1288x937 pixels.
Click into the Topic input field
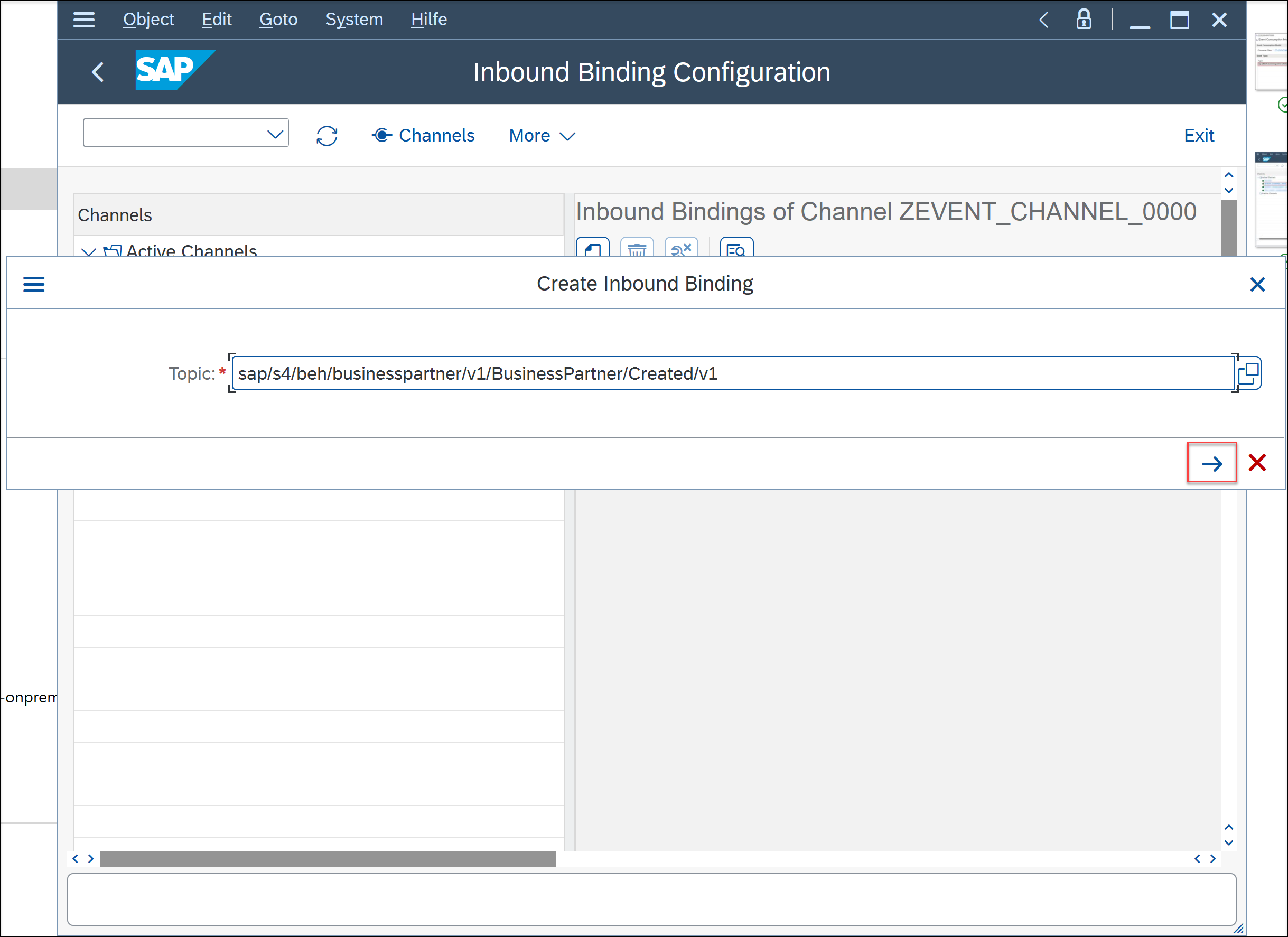click(x=733, y=373)
